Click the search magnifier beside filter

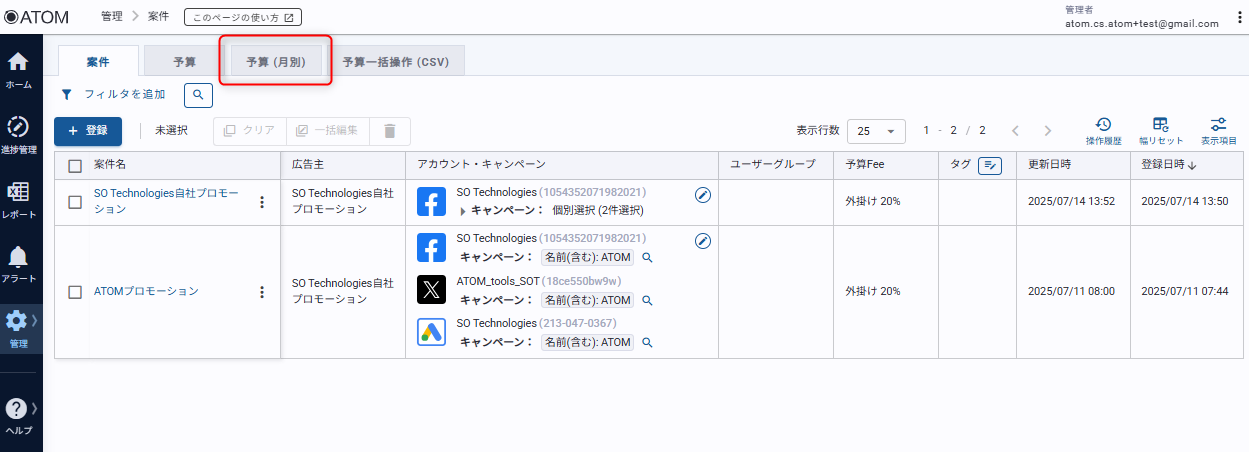[x=198, y=95]
